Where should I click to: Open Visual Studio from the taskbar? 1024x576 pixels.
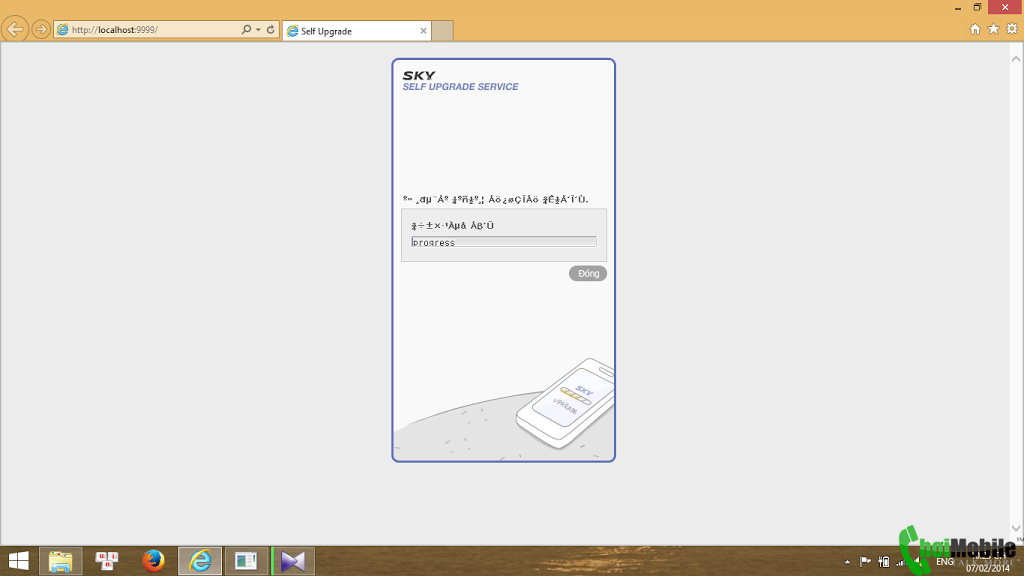pos(293,561)
